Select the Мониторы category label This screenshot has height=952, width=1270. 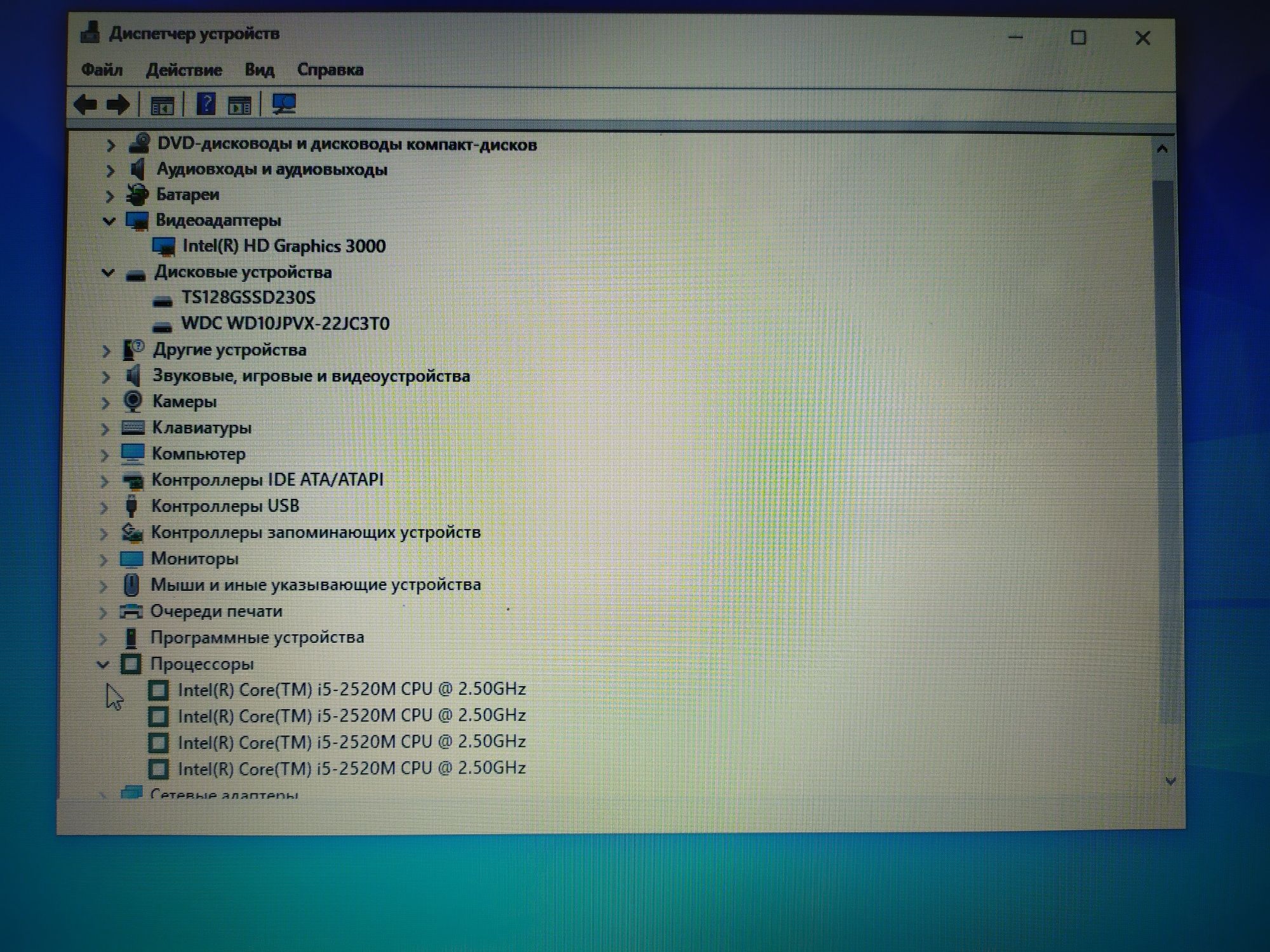tap(194, 559)
